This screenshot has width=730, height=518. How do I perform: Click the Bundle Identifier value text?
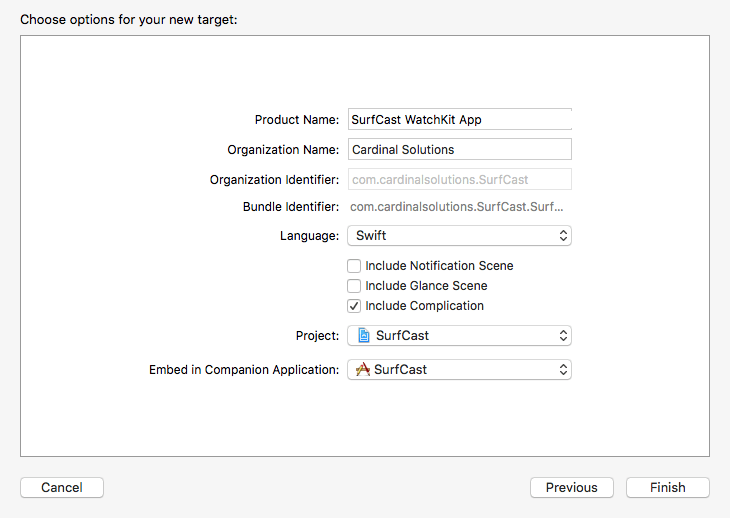pos(456,207)
